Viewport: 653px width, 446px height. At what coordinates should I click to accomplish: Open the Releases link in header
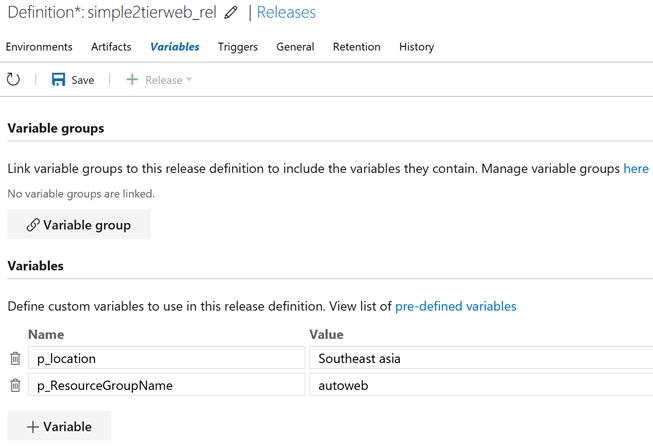pyautogui.click(x=286, y=13)
